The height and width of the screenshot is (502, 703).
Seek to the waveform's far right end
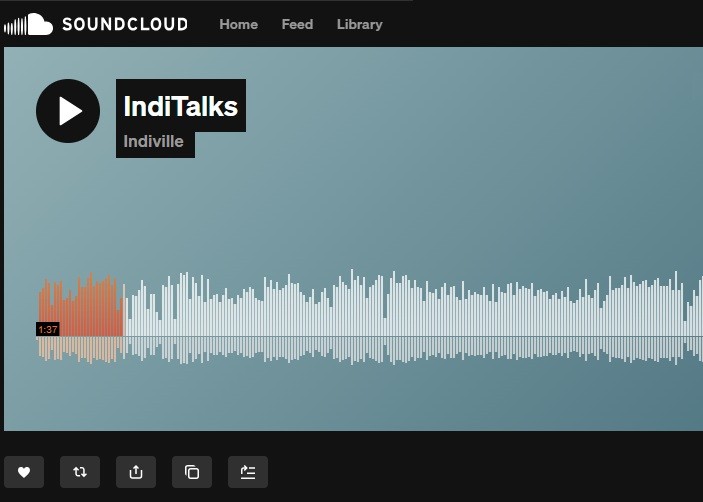click(699, 309)
